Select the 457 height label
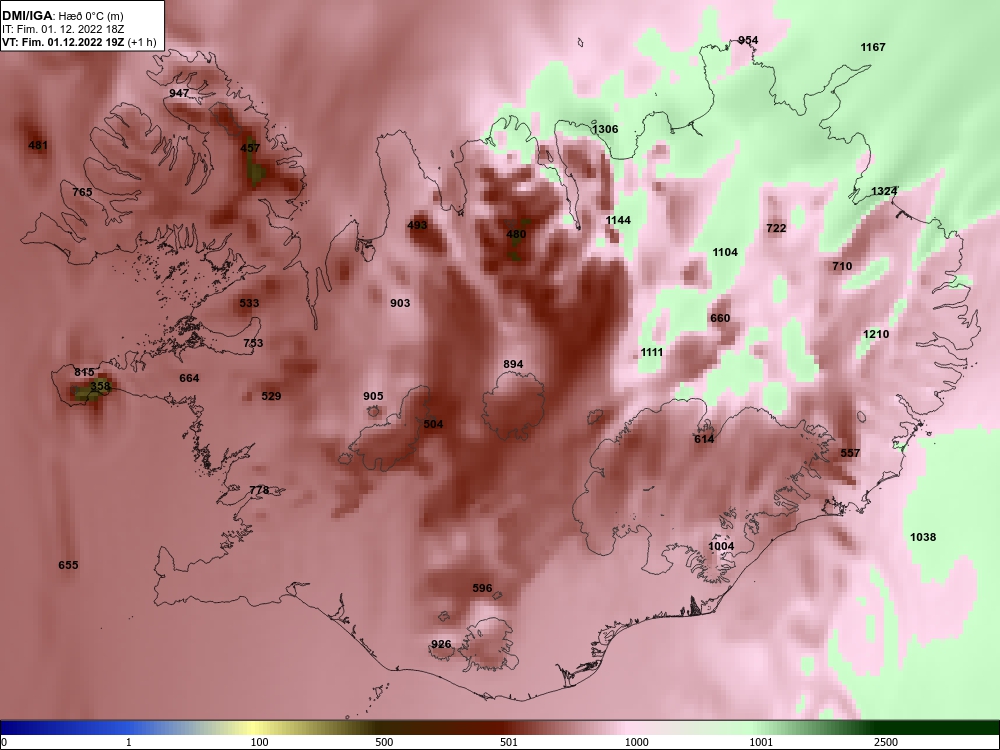 click(250, 148)
